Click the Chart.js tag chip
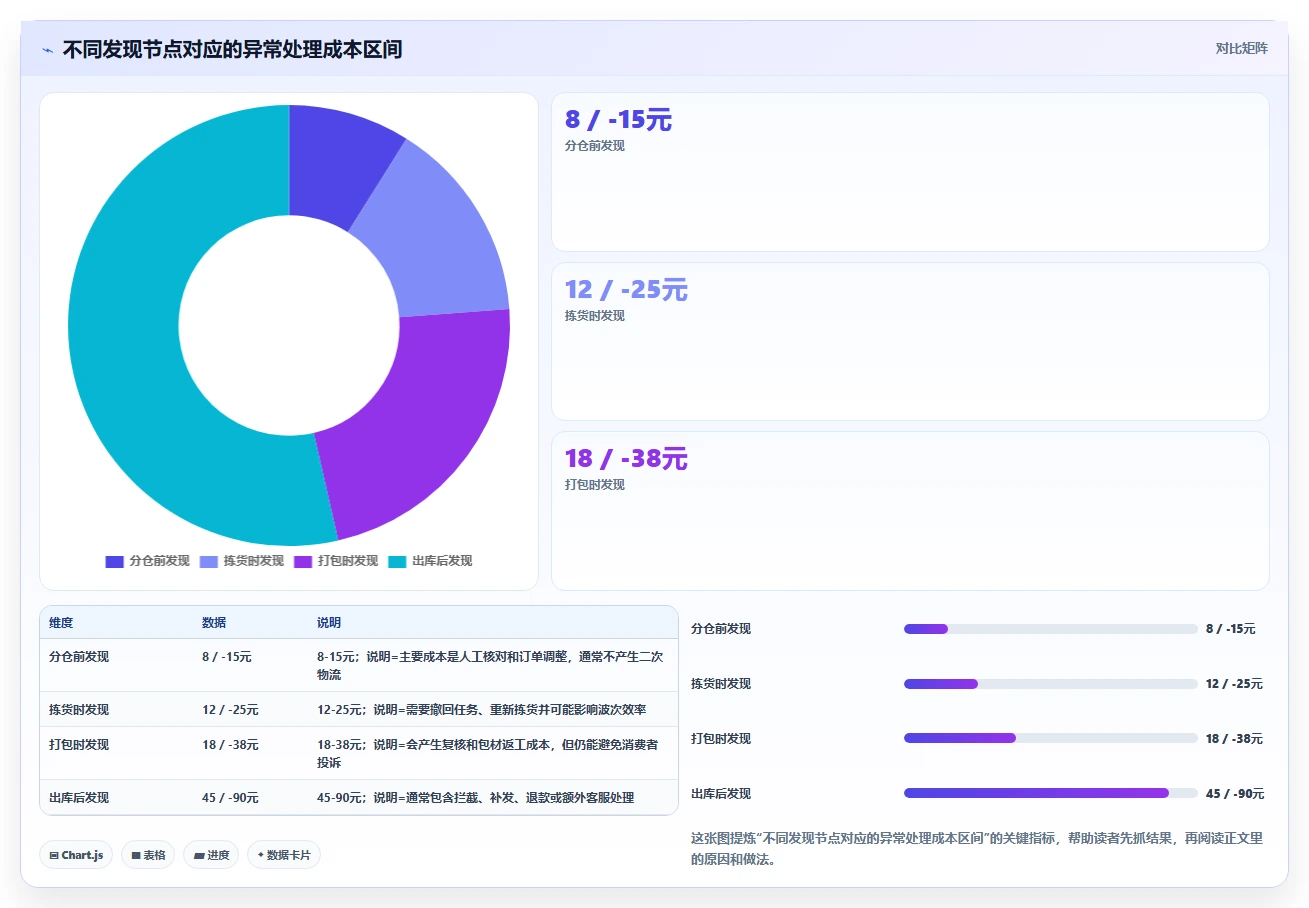This screenshot has height=908, width=1309. [77, 855]
